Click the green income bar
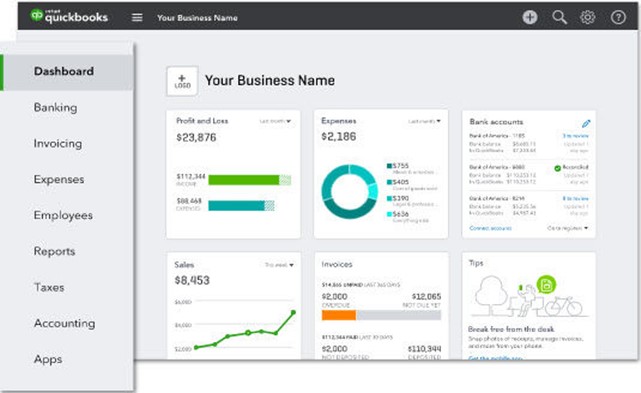 tap(249, 180)
